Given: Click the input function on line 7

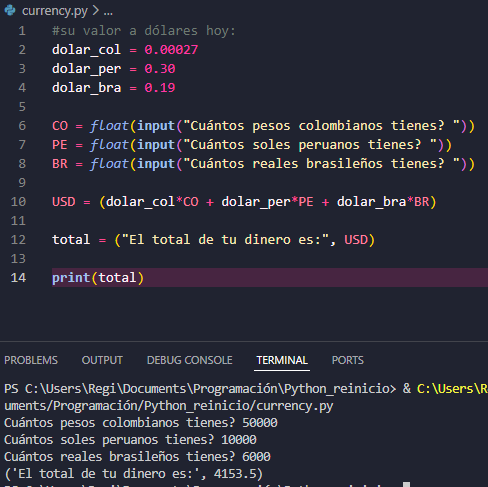Looking at the screenshot, I should (156, 145).
